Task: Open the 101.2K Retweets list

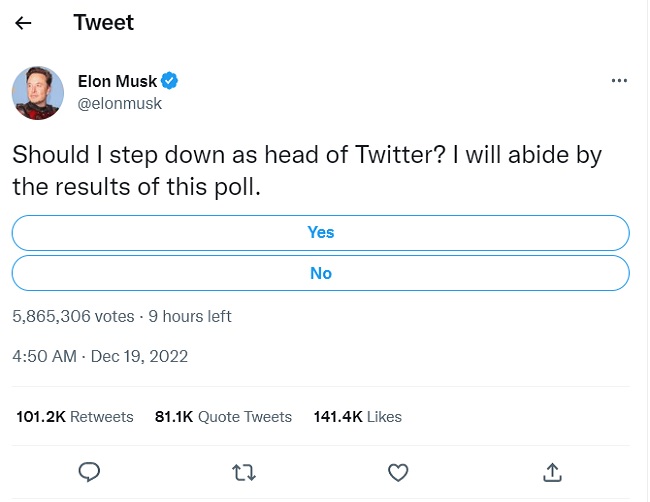Action: coord(75,416)
